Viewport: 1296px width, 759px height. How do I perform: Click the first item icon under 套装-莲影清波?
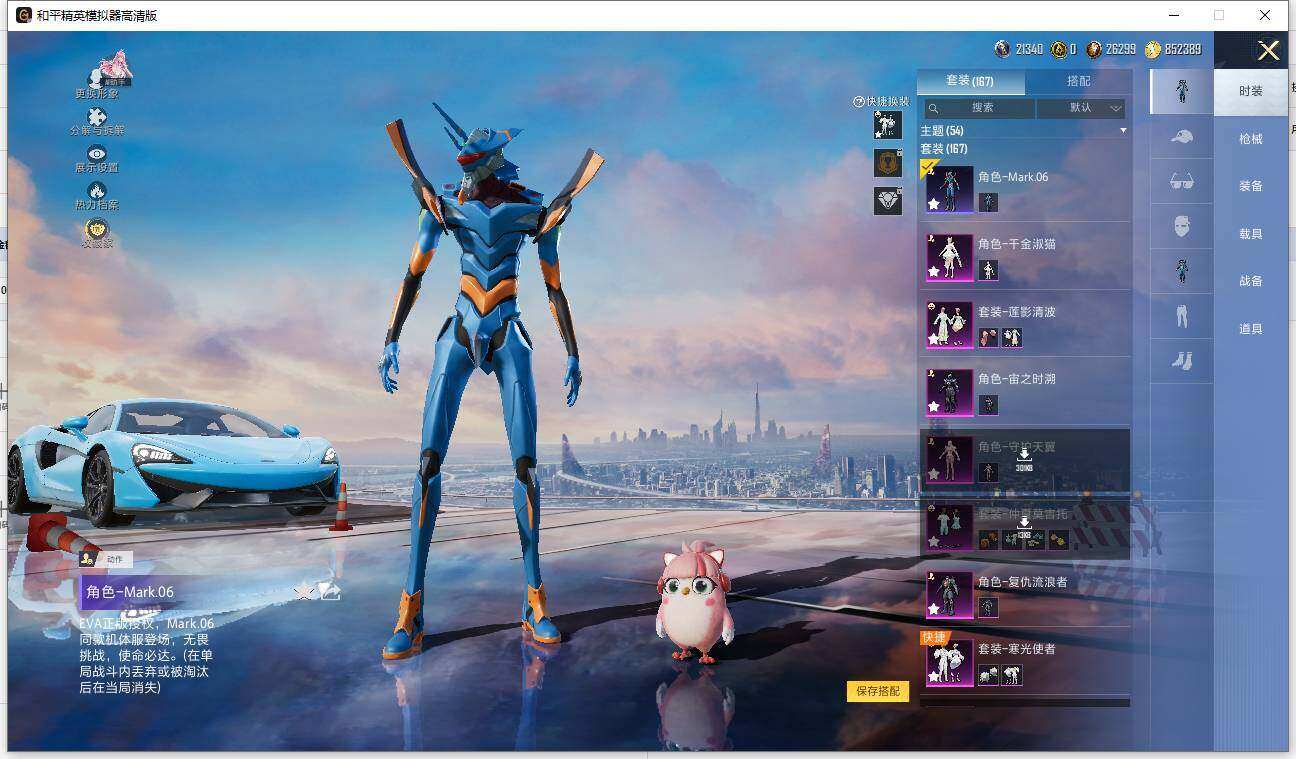point(988,338)
